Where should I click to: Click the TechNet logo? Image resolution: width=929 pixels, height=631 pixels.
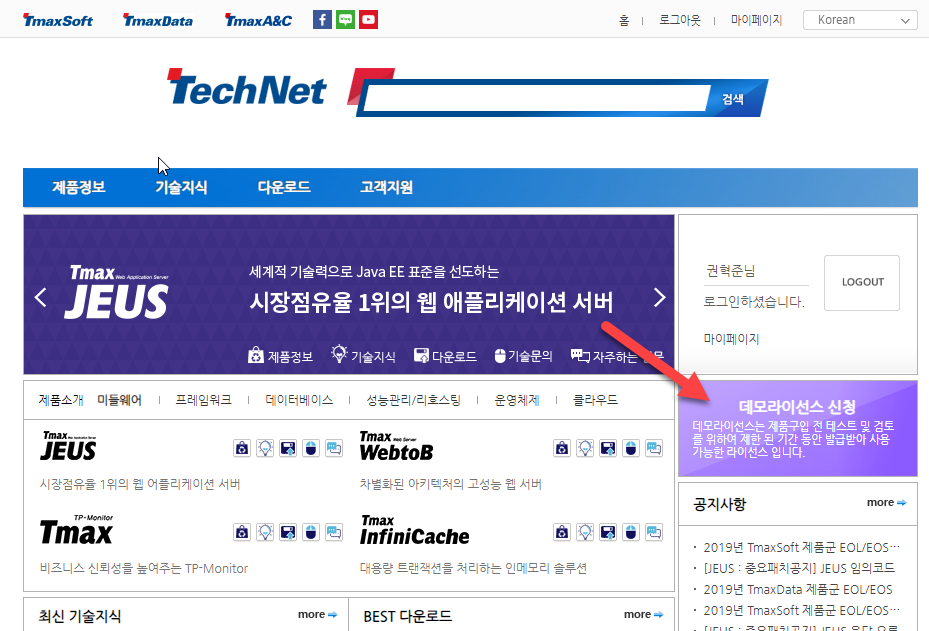246,88
